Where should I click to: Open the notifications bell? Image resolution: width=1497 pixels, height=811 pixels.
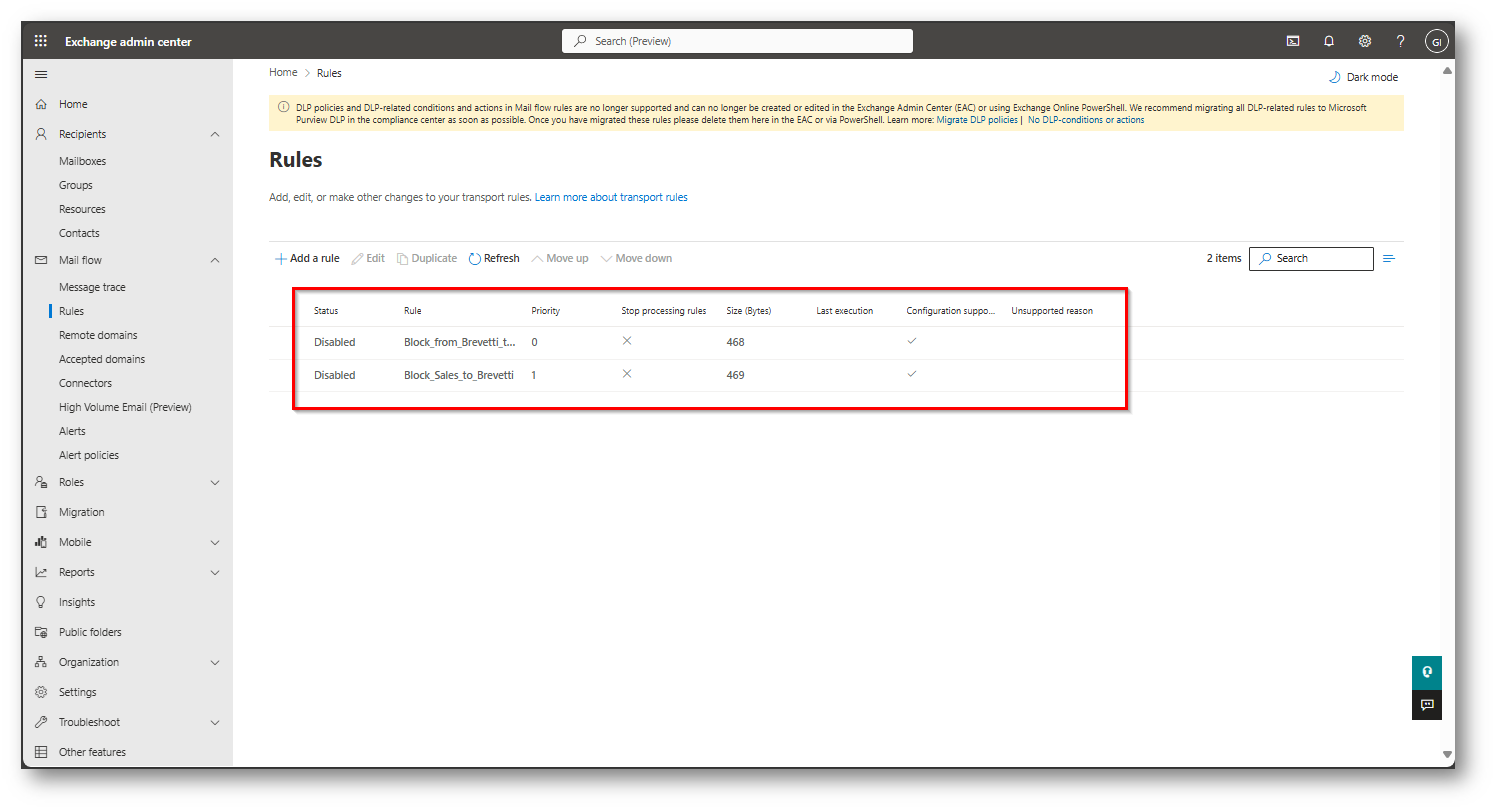click(1329, 41)
